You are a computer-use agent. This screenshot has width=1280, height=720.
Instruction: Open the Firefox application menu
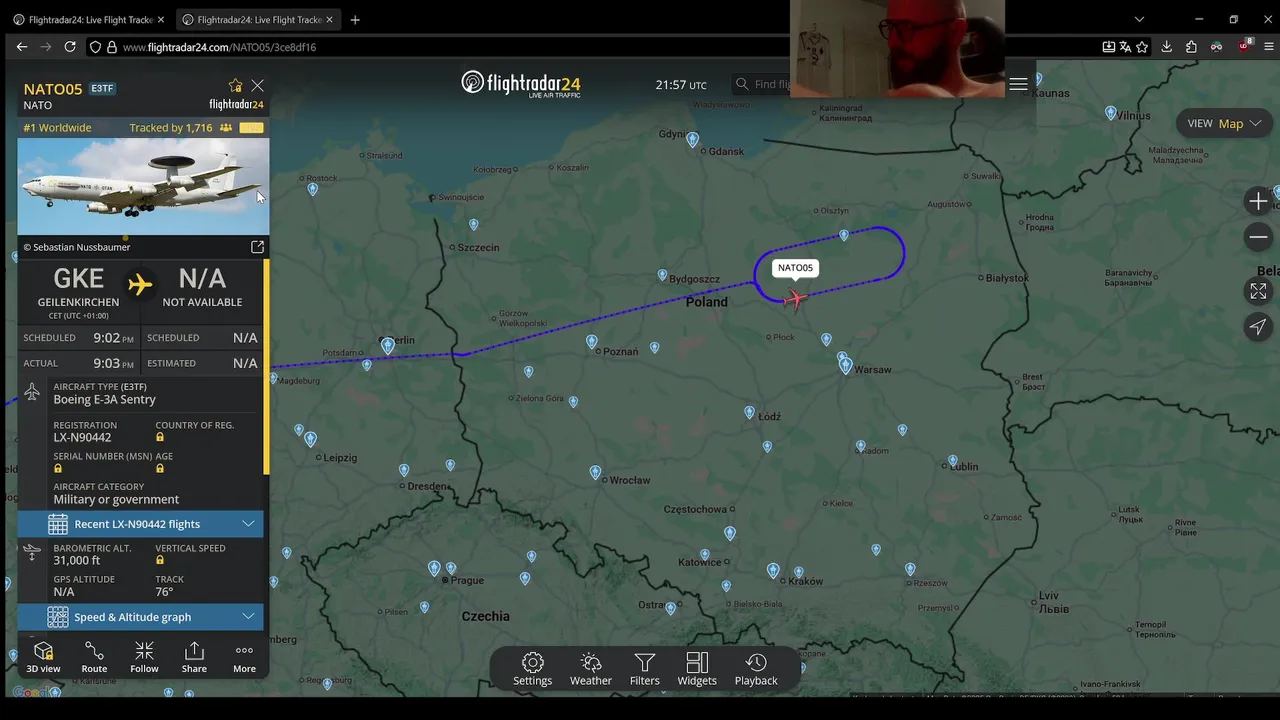(1269, 47)
